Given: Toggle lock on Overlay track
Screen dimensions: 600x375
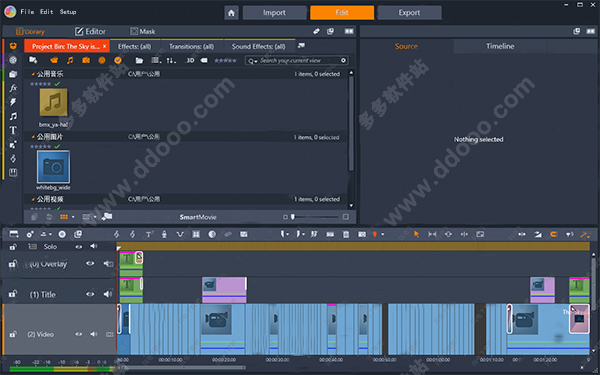Looking at the screenshot, I should coord(13,264).
